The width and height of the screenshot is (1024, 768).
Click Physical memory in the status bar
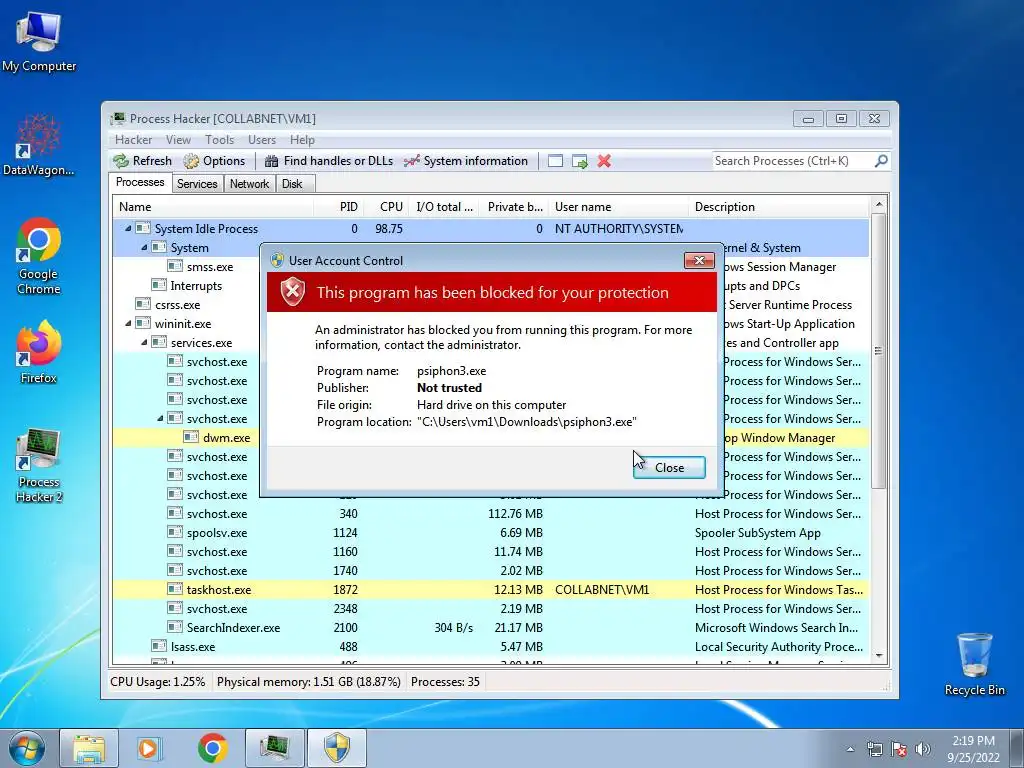click(x=308, y=682)
